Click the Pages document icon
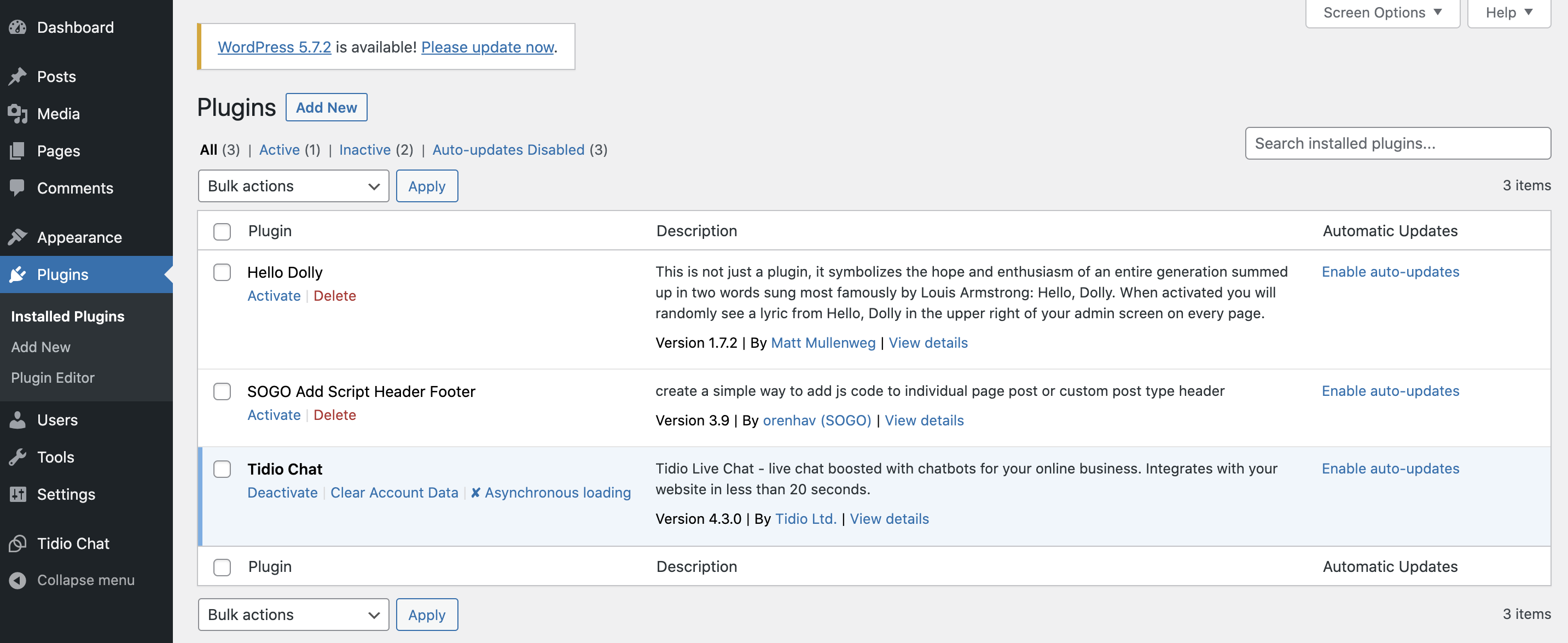 18,151
